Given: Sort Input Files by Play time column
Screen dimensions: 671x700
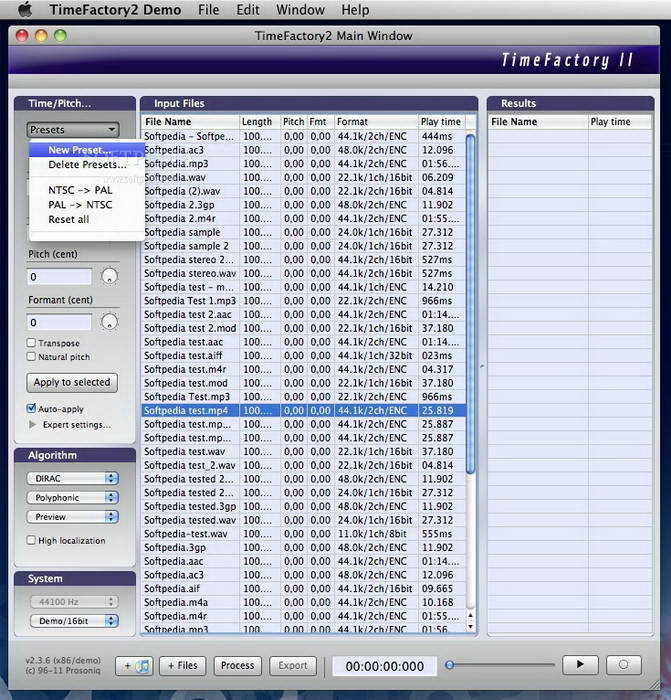Looking at the screenshot, I should (441, 122).
